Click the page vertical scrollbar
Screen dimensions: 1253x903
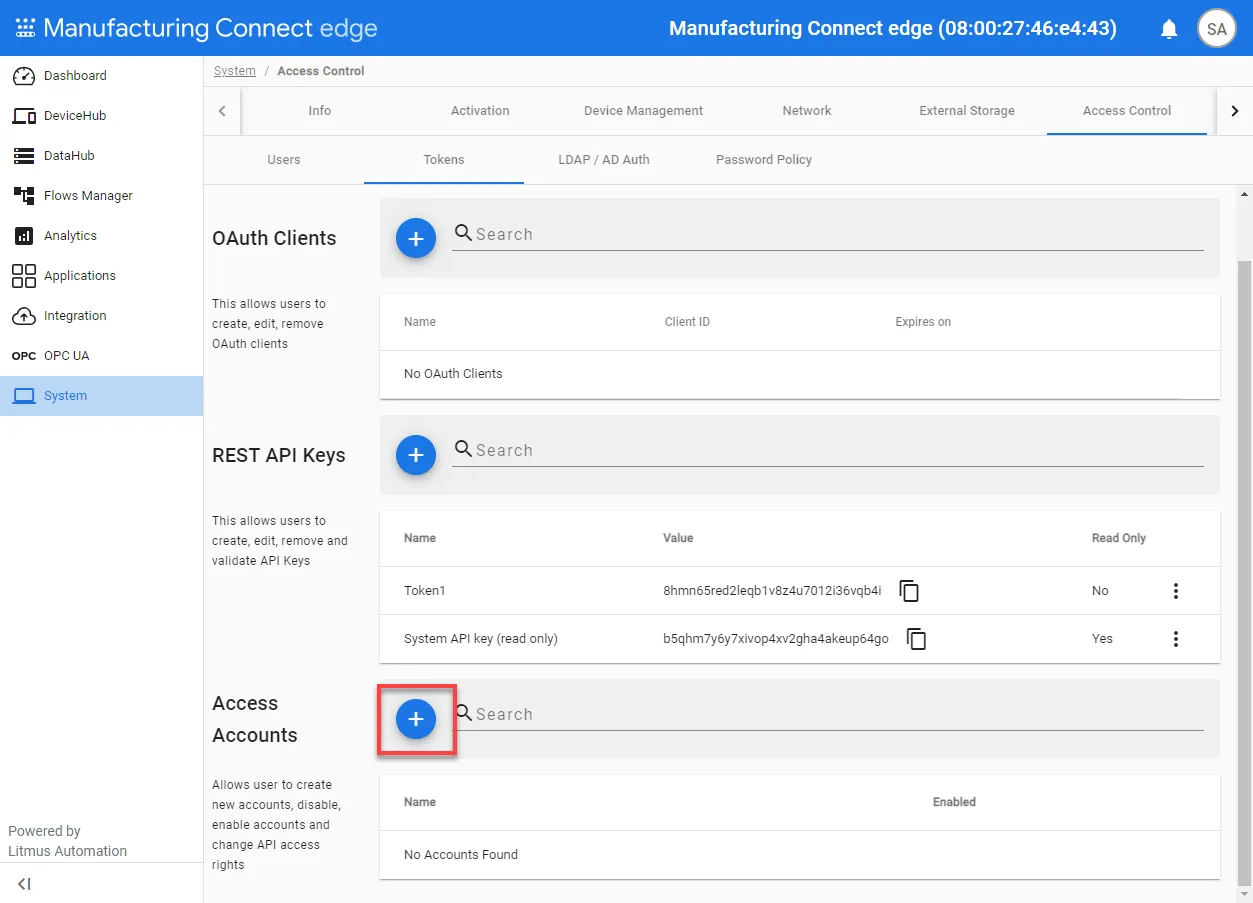point(1244,572)
